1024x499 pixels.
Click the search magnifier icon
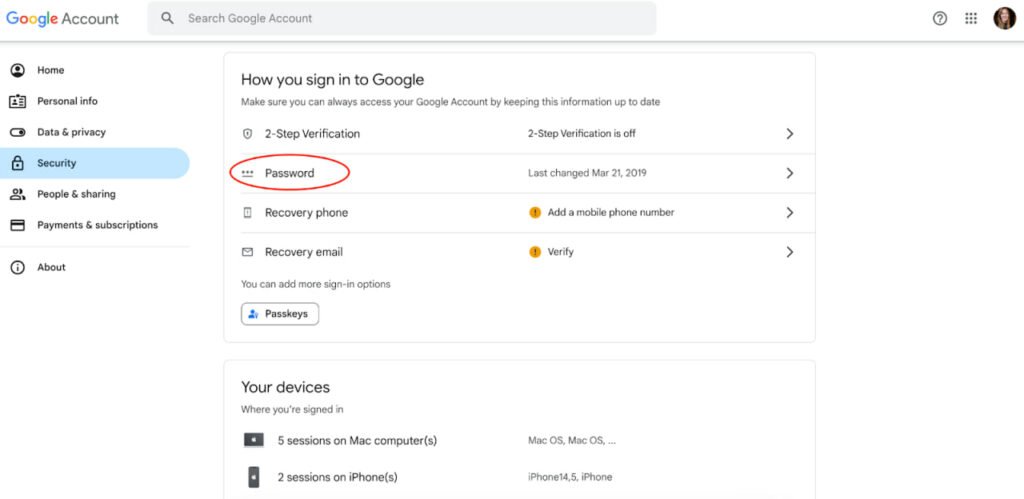click(x=168, y=18)
